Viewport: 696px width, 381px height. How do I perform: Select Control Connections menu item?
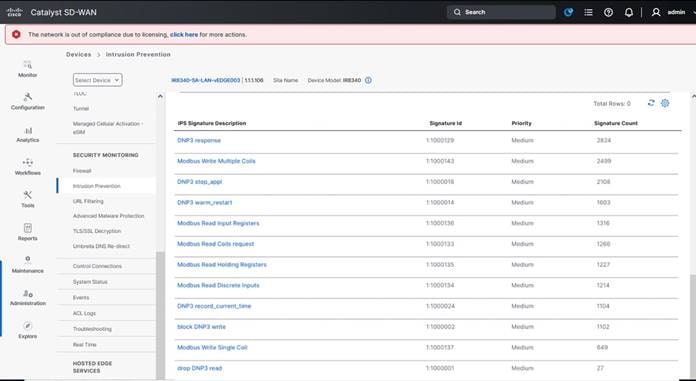(x=97, y=266)
